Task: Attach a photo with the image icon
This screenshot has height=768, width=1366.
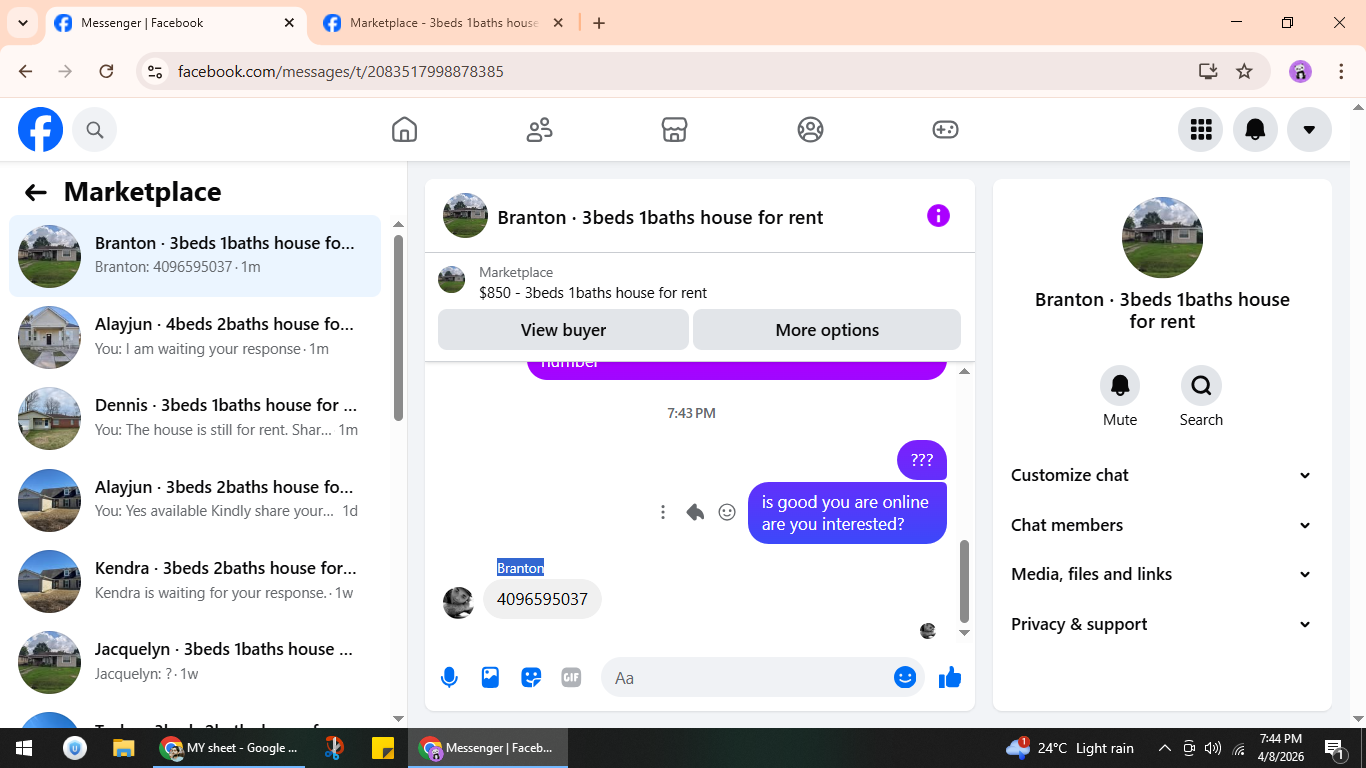Action: point(490,677)
